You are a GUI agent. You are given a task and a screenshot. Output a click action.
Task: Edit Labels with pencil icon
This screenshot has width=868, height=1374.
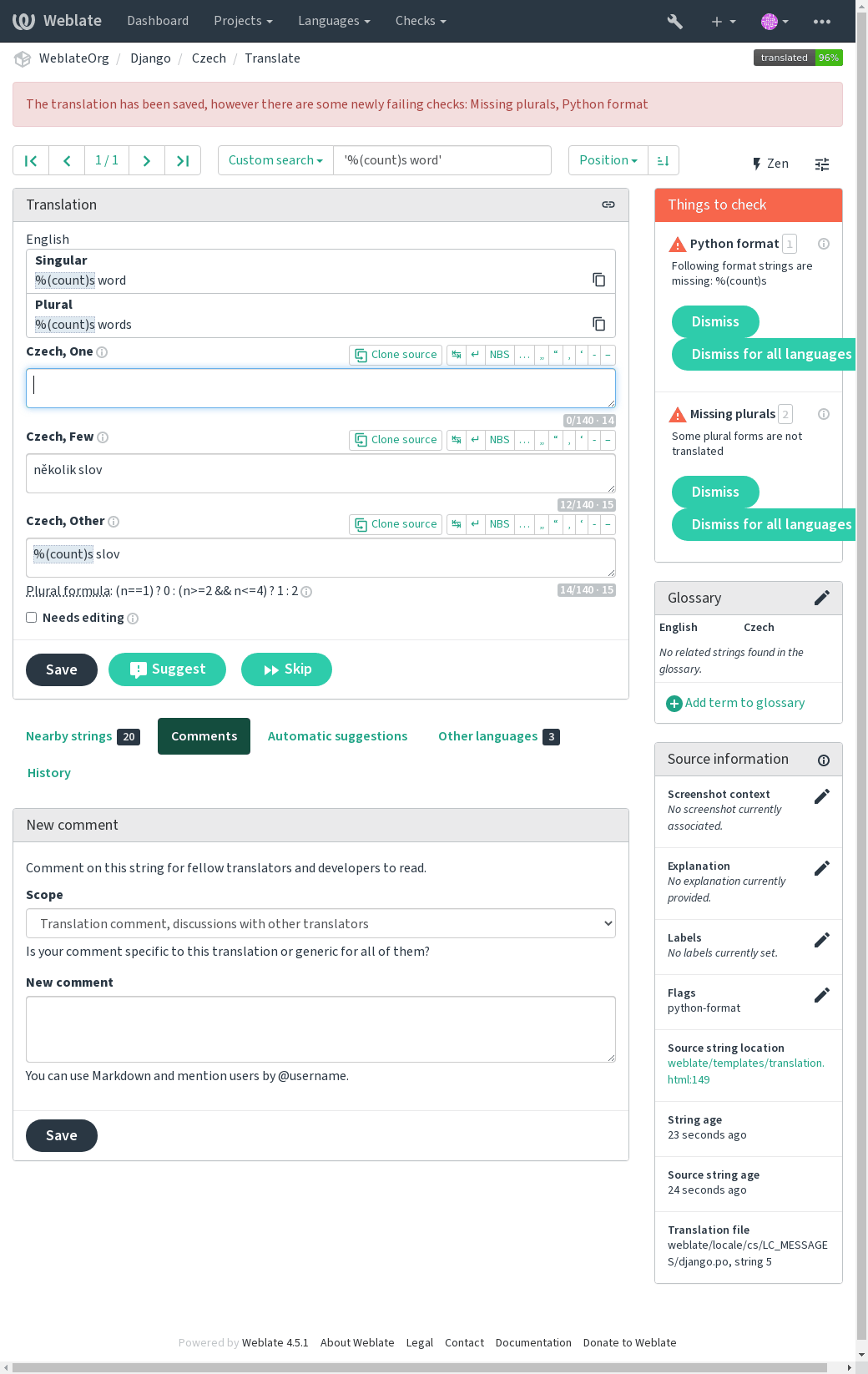[822, 940]
